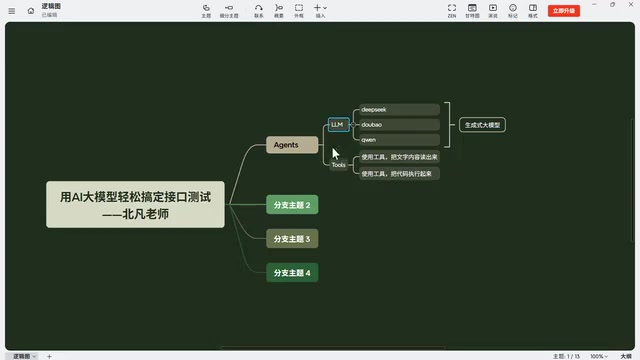Select the 分支主题 3 node

(292, 238)
